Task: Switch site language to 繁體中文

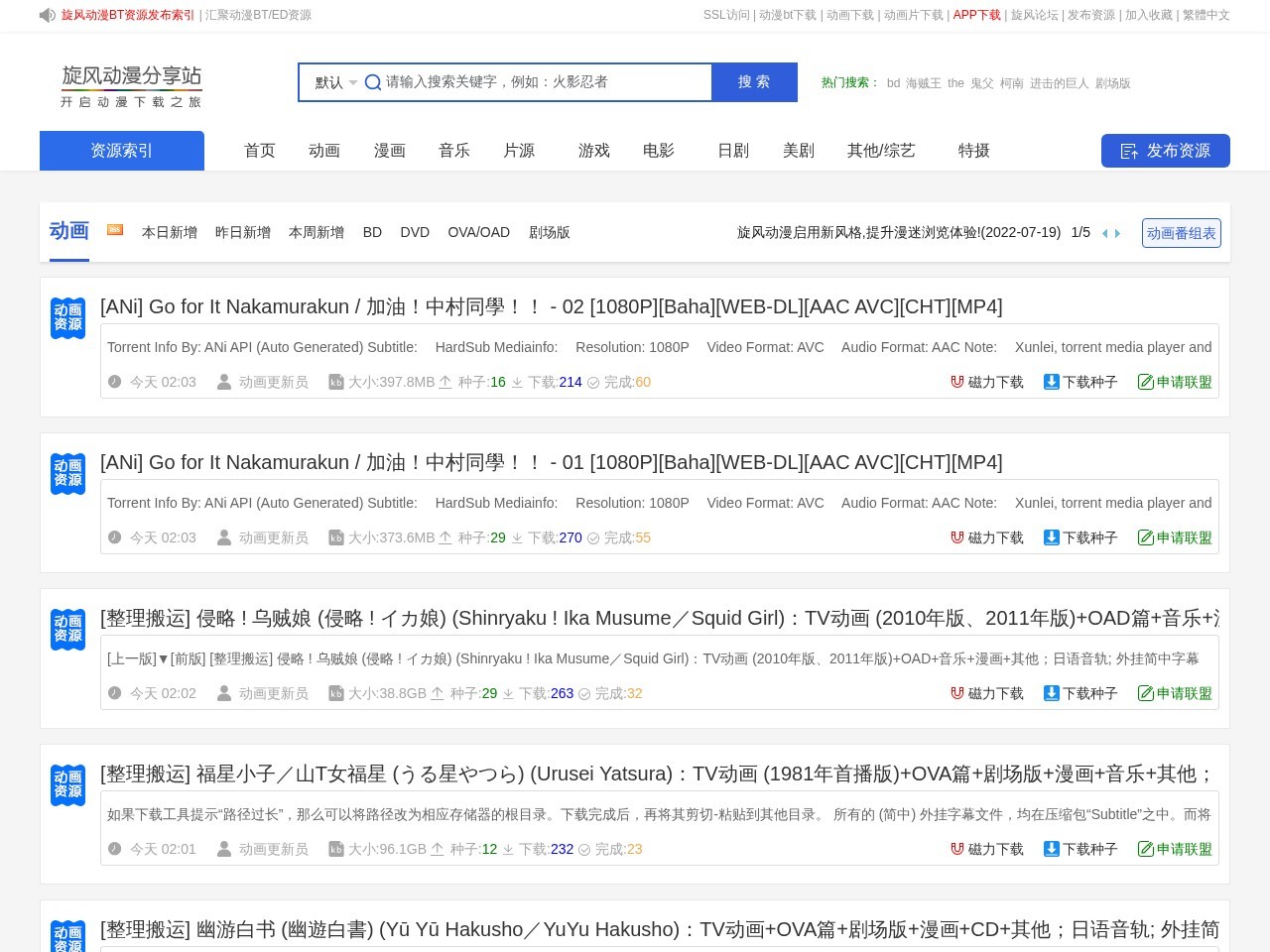Action: [x=1206, y=15]
